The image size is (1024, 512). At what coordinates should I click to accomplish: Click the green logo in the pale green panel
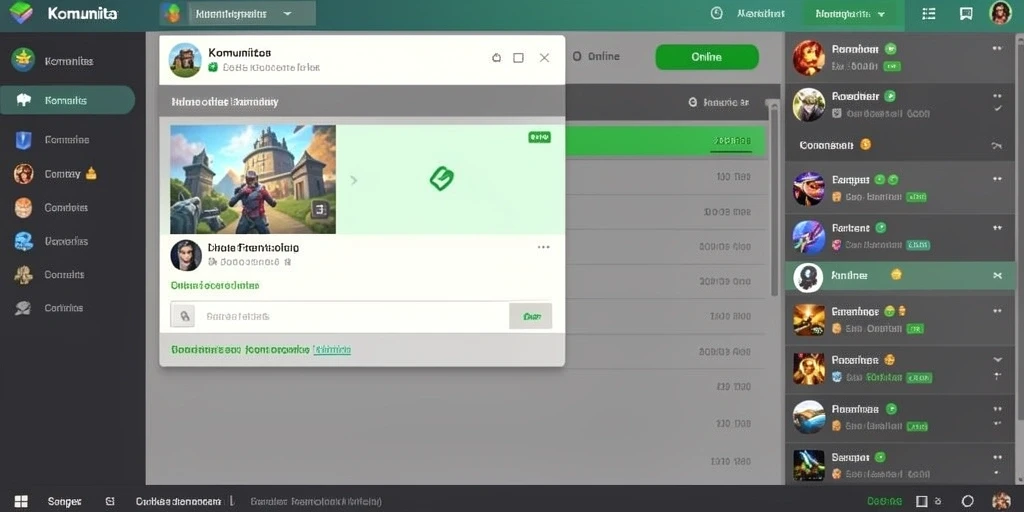click(x=441, y=178)
